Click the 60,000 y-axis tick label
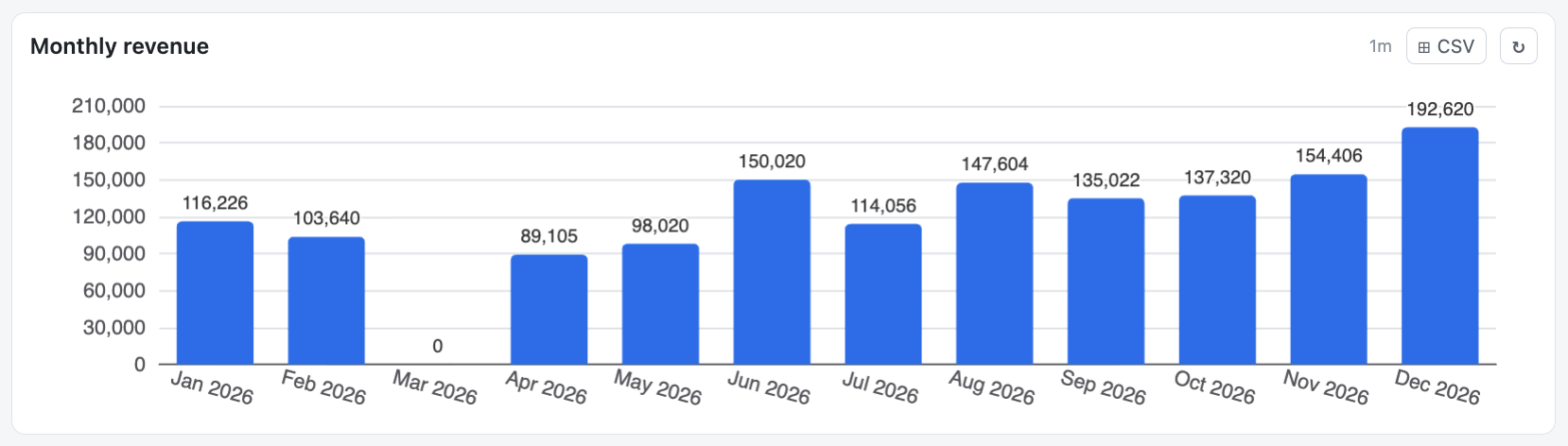 tap(114, 290)
